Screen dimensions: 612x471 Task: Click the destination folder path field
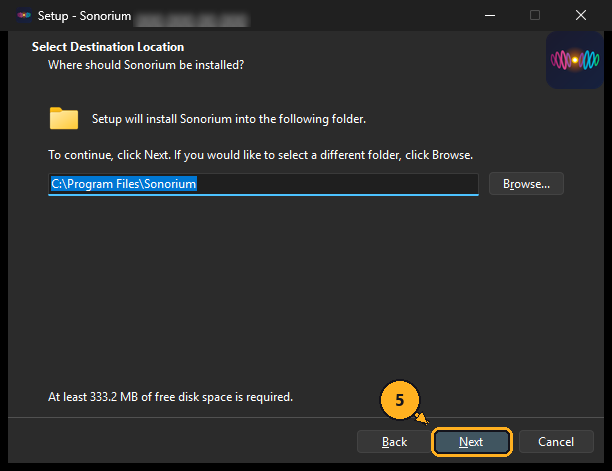[x=263, y=184]
